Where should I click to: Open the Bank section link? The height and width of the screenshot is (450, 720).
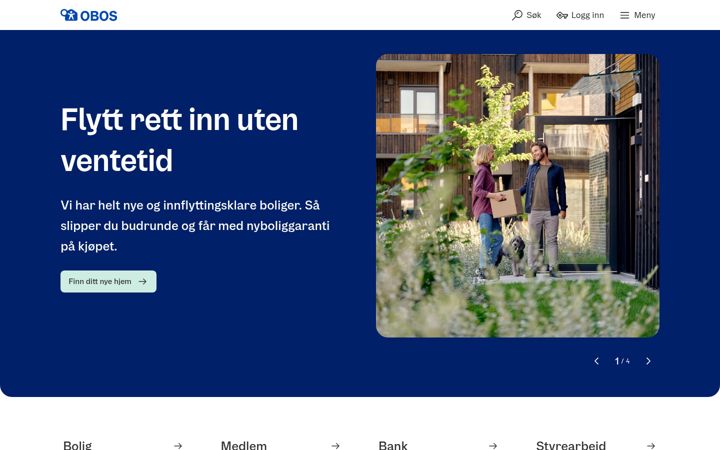coord(438,445)
